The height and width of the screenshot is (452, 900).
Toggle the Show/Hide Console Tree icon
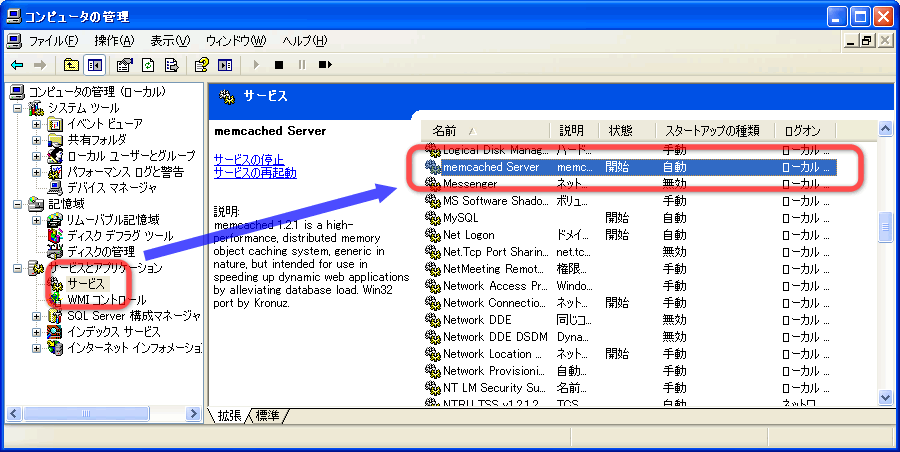94,65
